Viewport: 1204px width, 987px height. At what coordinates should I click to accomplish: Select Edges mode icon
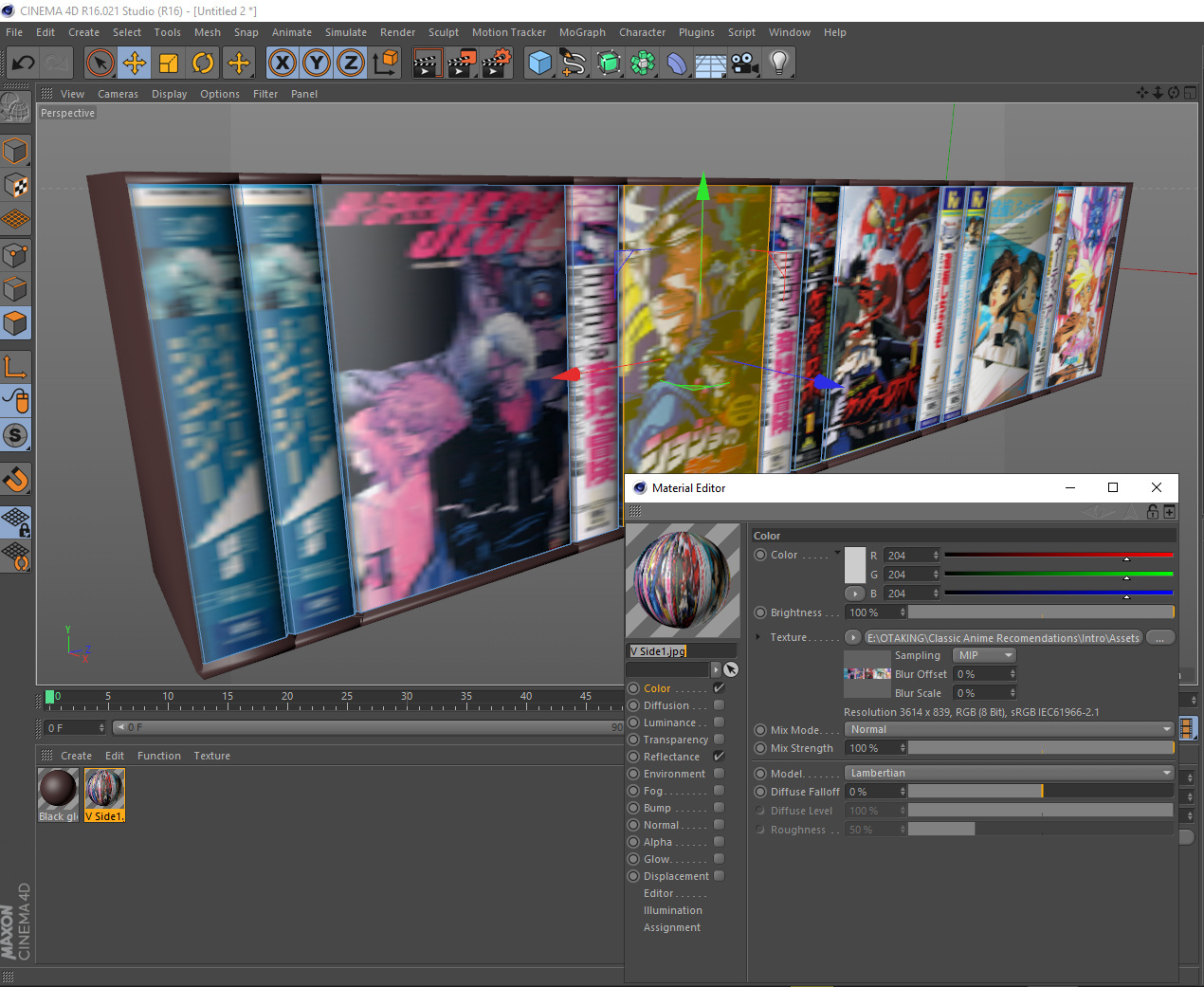pos(15,289)
